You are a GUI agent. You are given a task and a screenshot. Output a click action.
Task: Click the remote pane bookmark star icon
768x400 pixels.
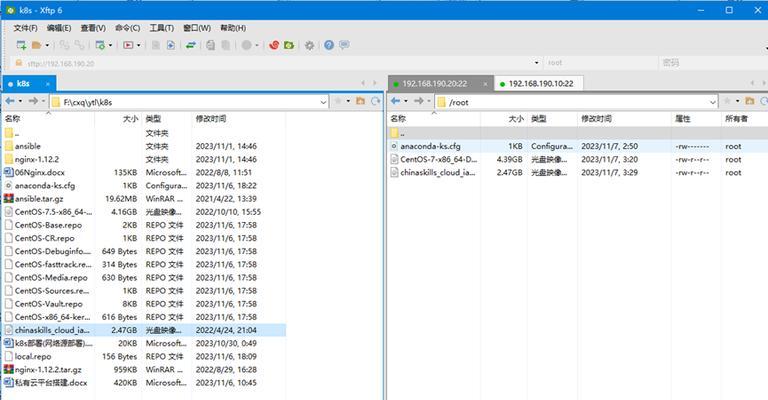pyautogui.click(x=727, y=101)
